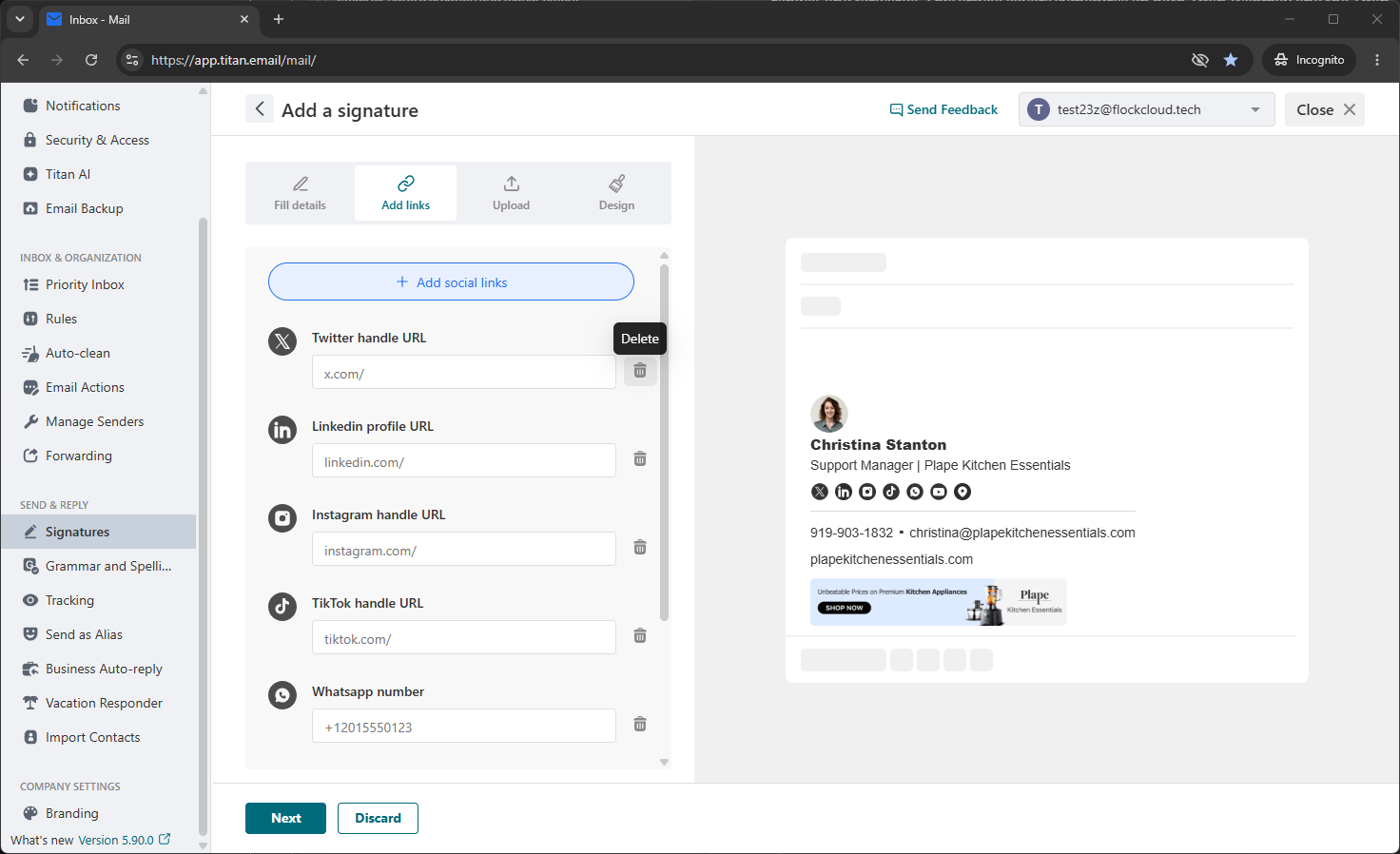Focus the TikTok handle URL field
Viewport: 1400px width, 854px height.
(x=464, y=637)
